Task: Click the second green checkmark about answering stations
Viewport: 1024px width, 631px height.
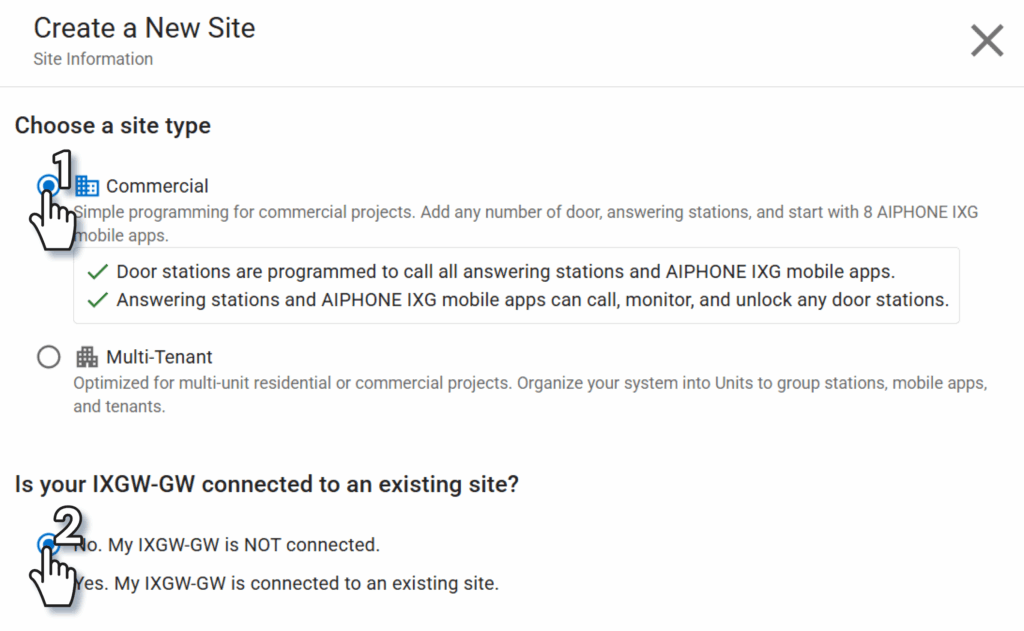Action: pos(98,300)
